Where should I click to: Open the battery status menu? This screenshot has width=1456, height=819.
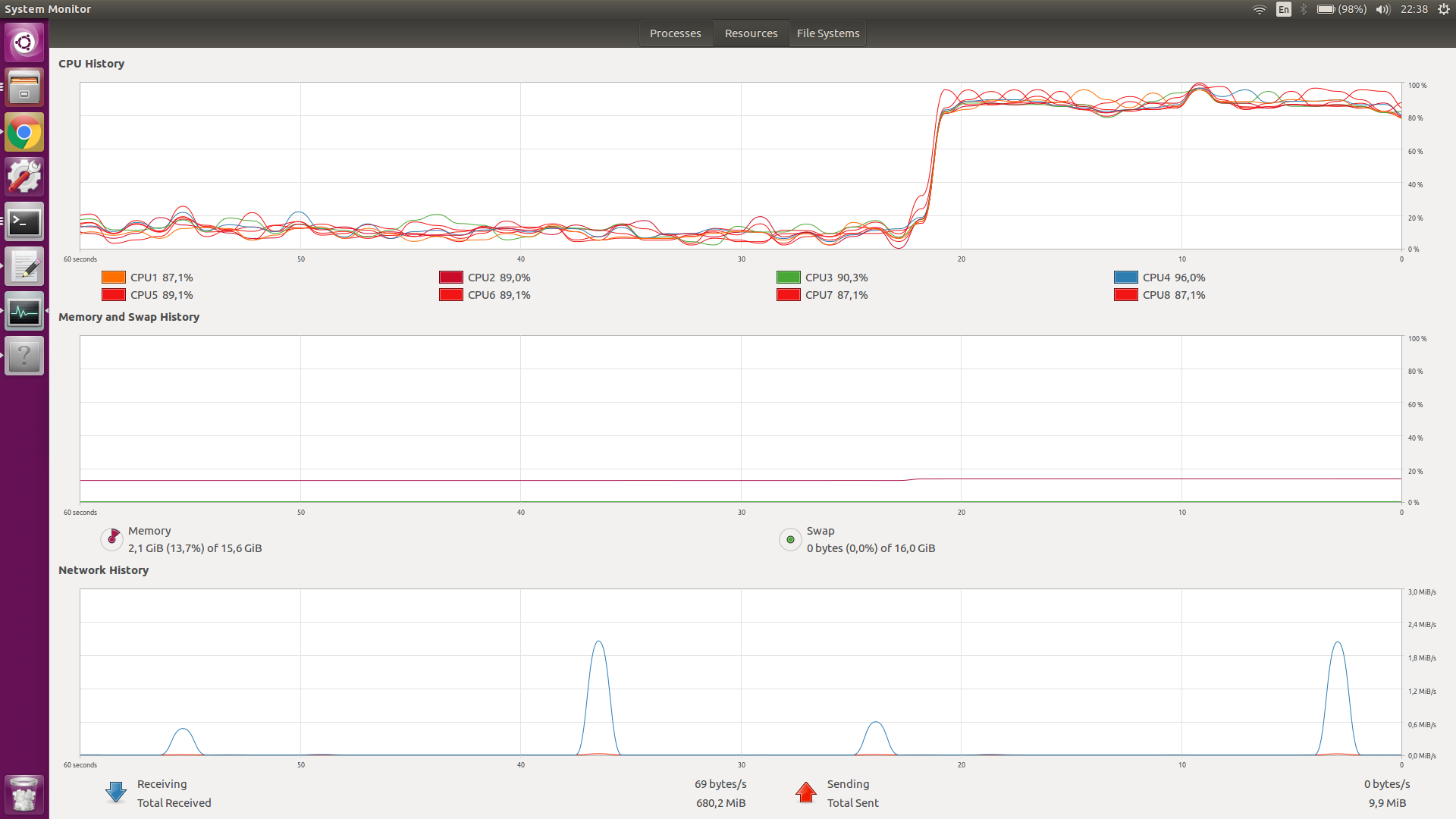(1339, 9)
